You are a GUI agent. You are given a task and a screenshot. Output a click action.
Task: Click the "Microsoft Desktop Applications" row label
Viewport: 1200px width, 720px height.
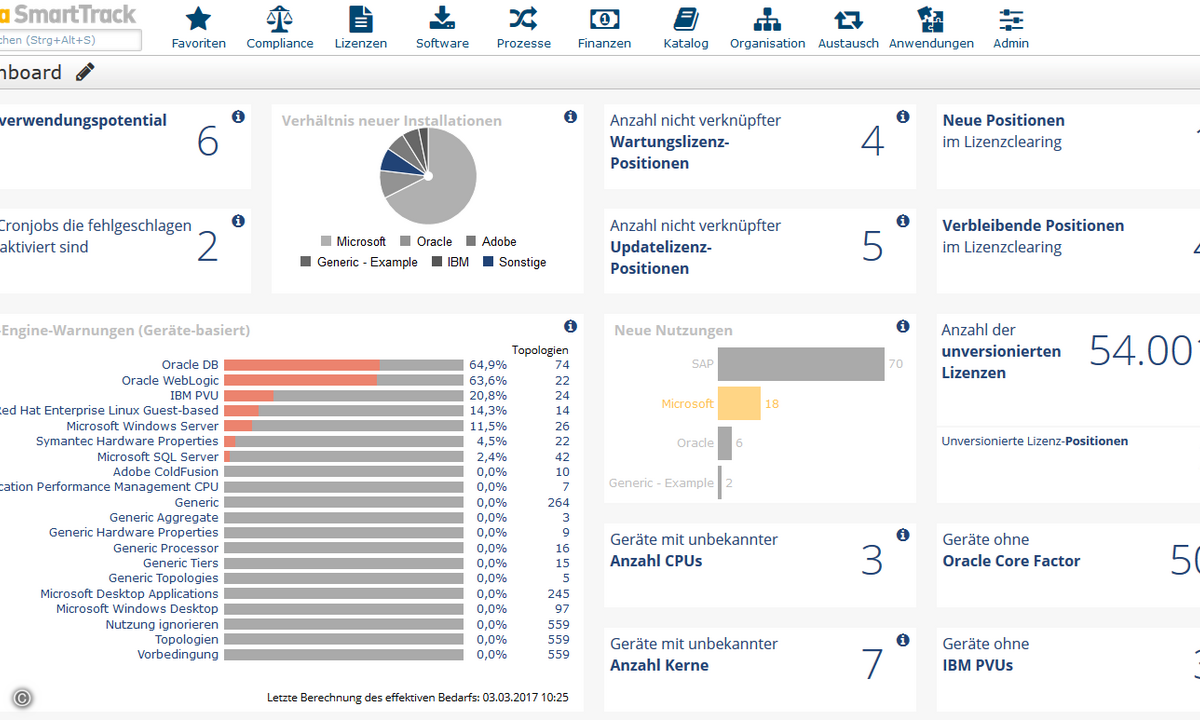click(129, 594)
